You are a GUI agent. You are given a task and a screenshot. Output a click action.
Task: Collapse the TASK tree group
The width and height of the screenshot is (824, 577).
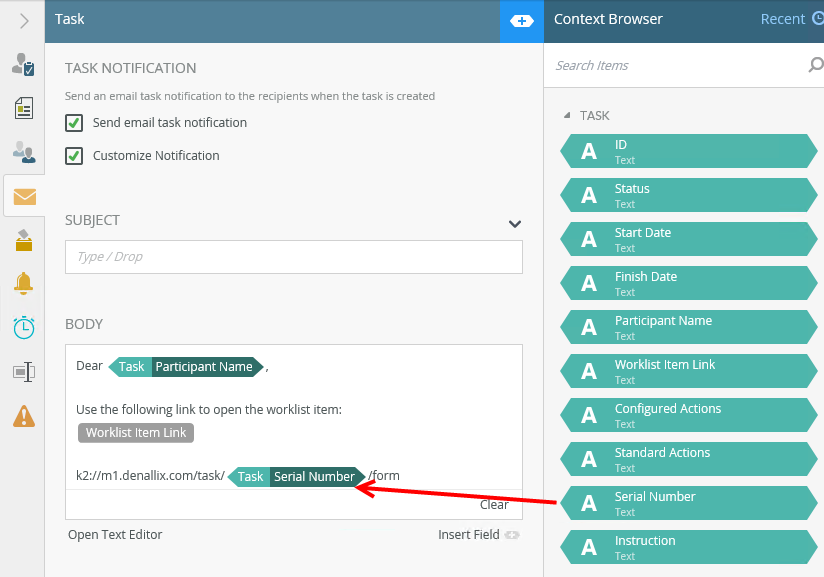click(569, 116)
